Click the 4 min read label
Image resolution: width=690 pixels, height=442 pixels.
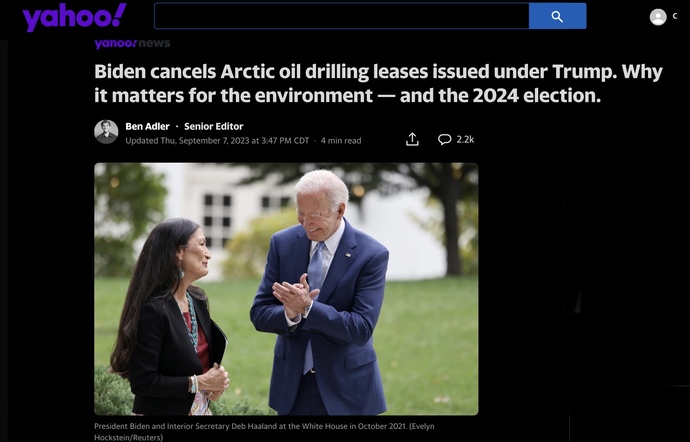click(341, 141)
